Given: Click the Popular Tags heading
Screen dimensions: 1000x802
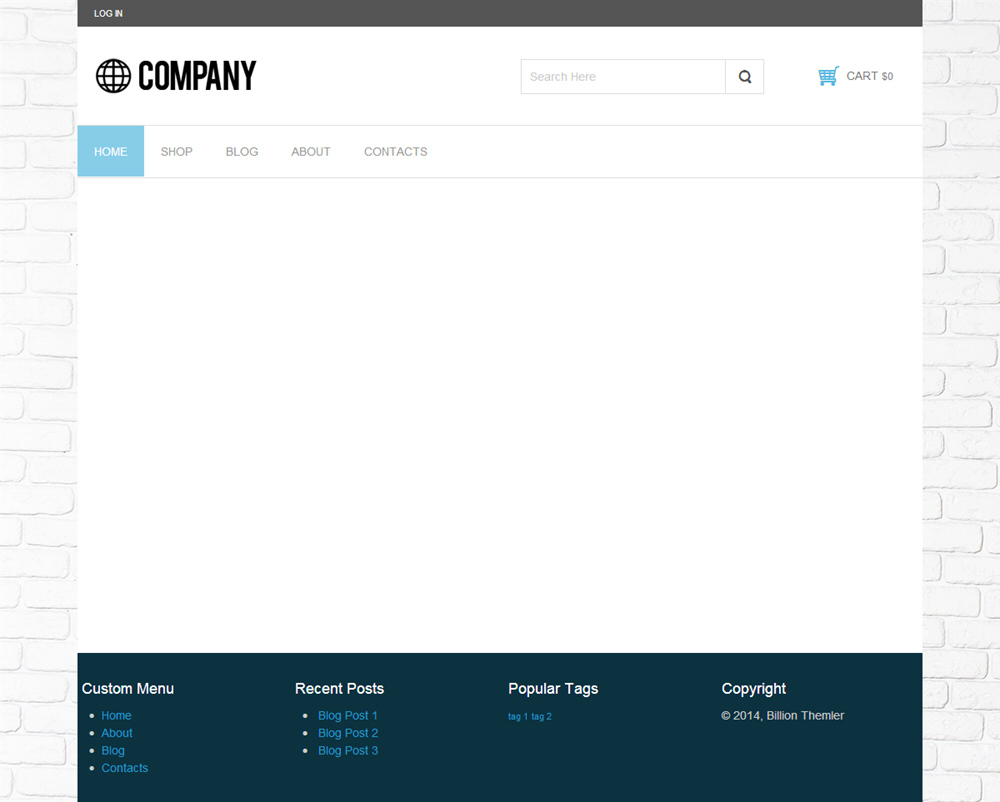Looking at the screenshot, I should 553,689.
